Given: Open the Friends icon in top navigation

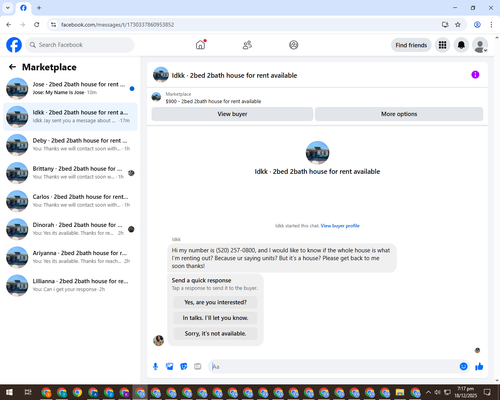Looking at the screenshot, I should pyautogui.click(x=247, y=45).
